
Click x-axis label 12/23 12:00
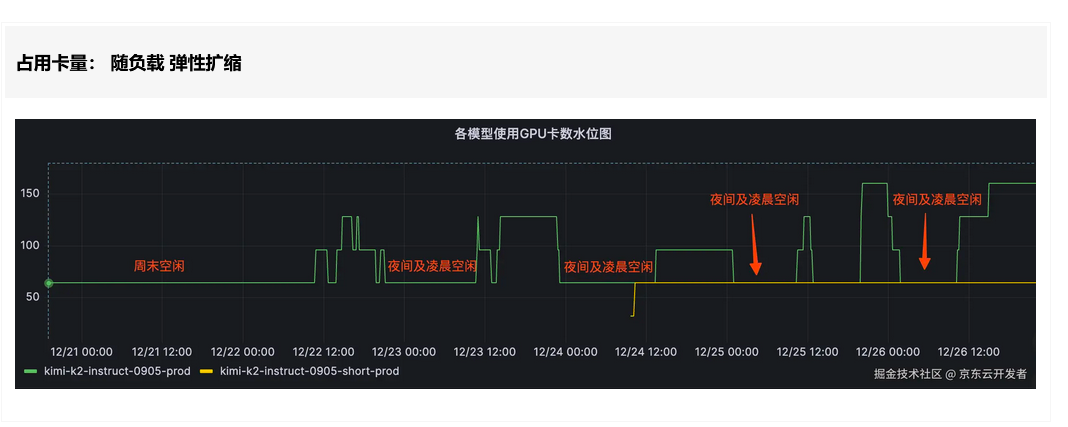click(x=484, y=352)
